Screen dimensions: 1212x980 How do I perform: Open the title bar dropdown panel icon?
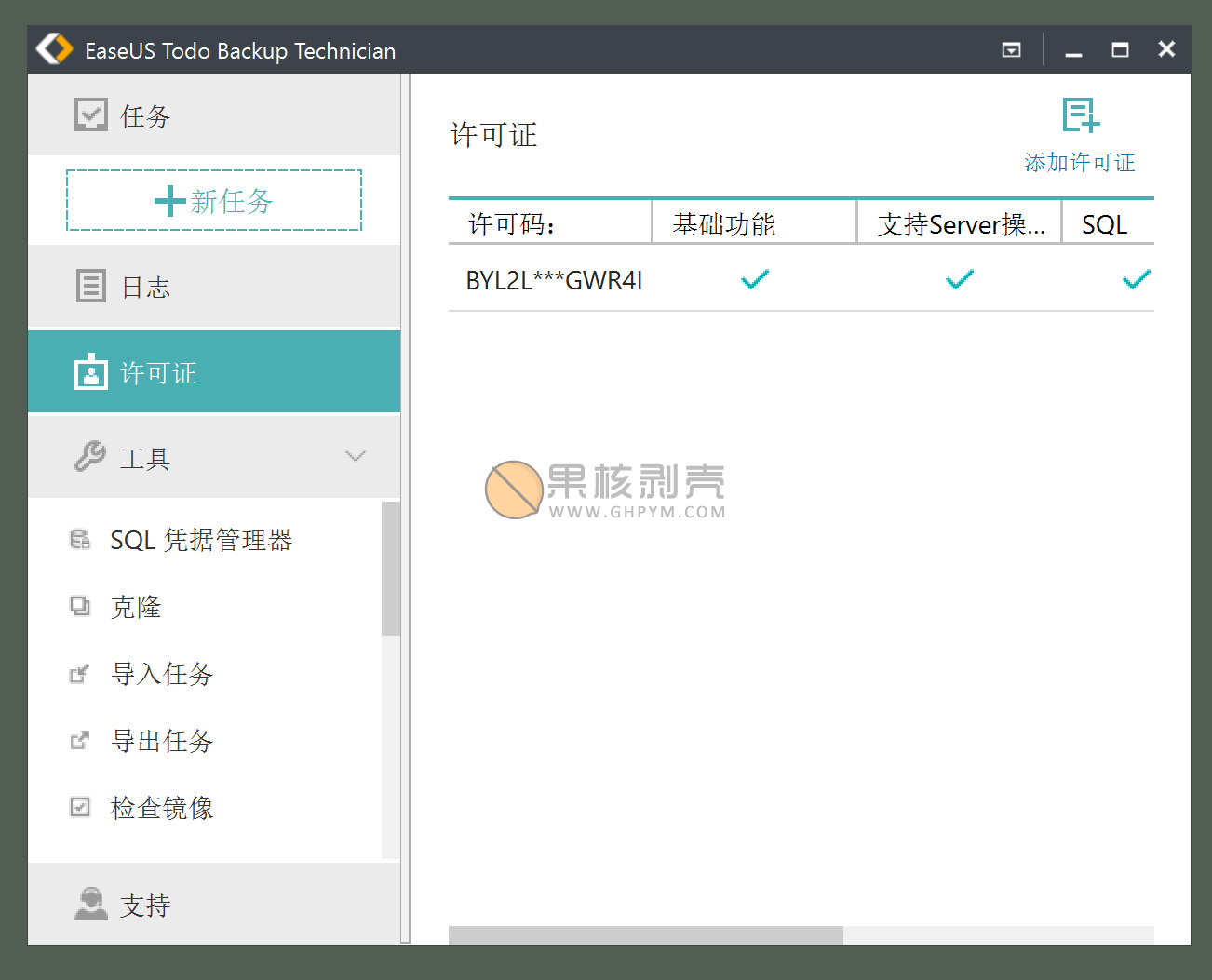(1011, 49)
